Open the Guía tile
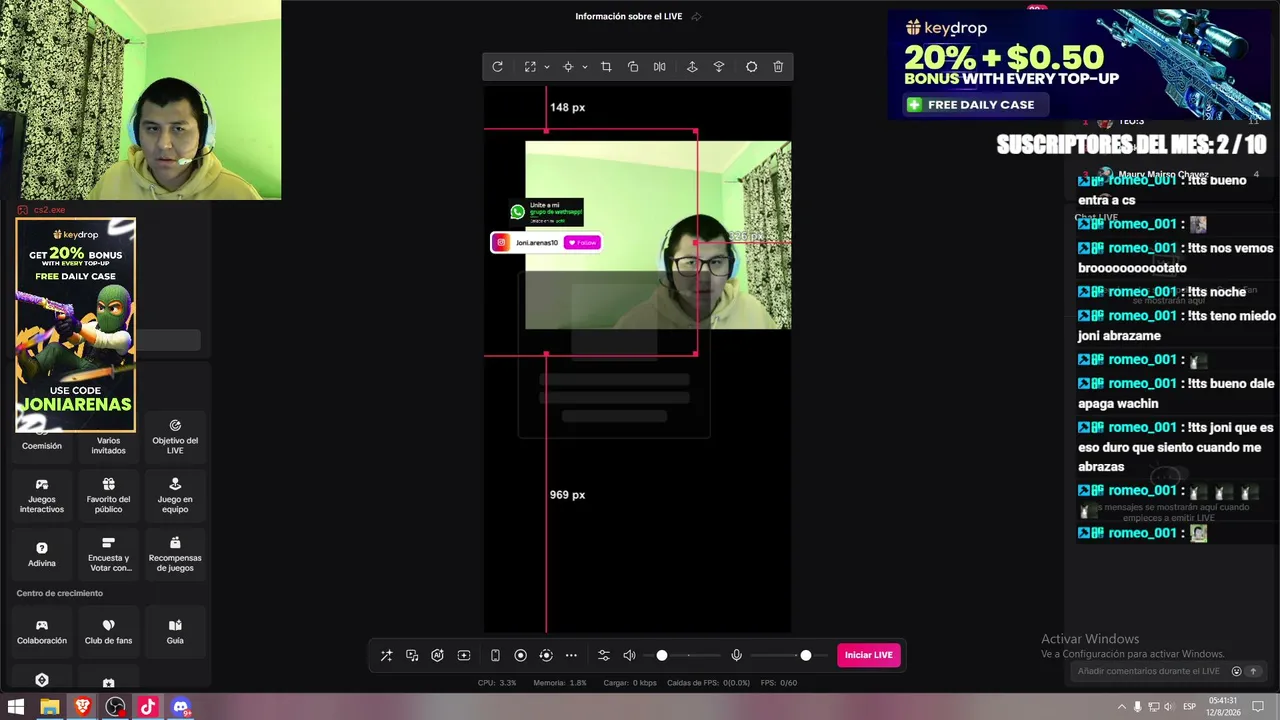Image resolution: width=1280 pixels, height=720 pixels. (x=175, y=632)
